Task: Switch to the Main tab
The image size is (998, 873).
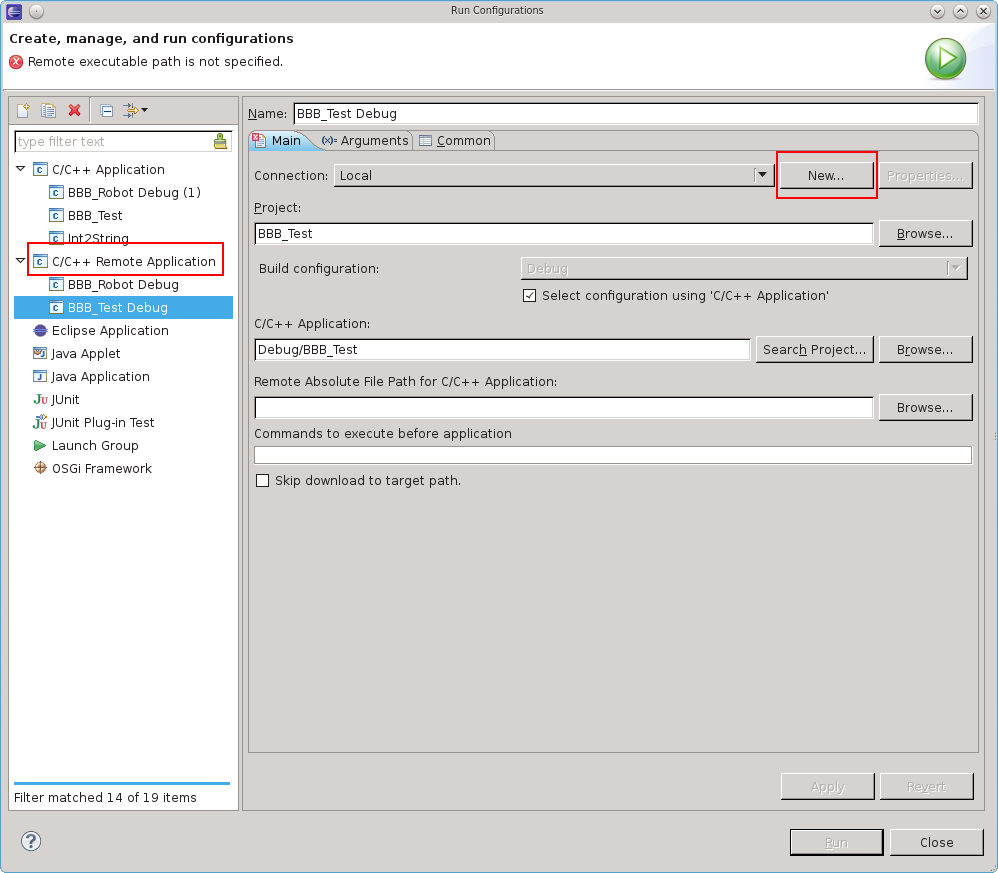Action: (278, 141)
